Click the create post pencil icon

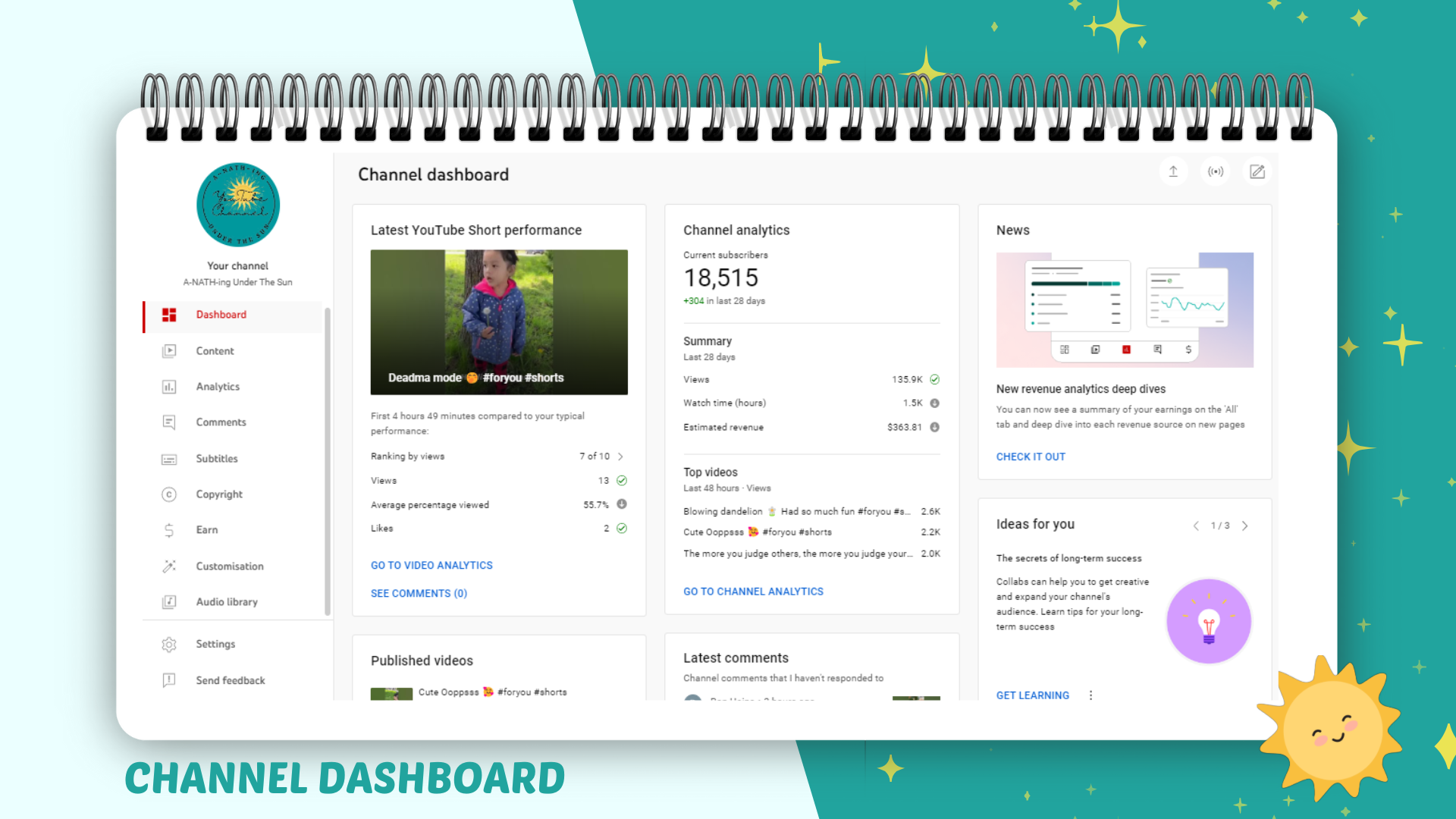pos(1257,171)
